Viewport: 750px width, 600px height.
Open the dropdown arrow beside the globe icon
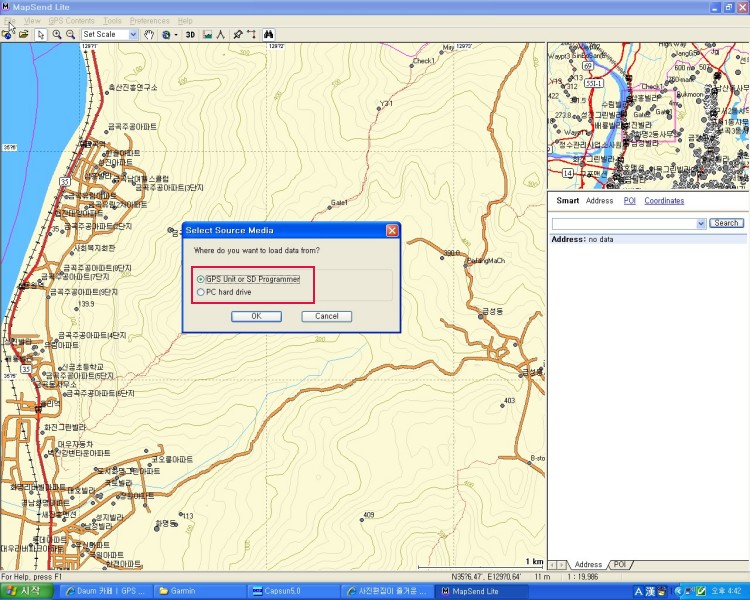pyautogui.click(x=176, y=34)
